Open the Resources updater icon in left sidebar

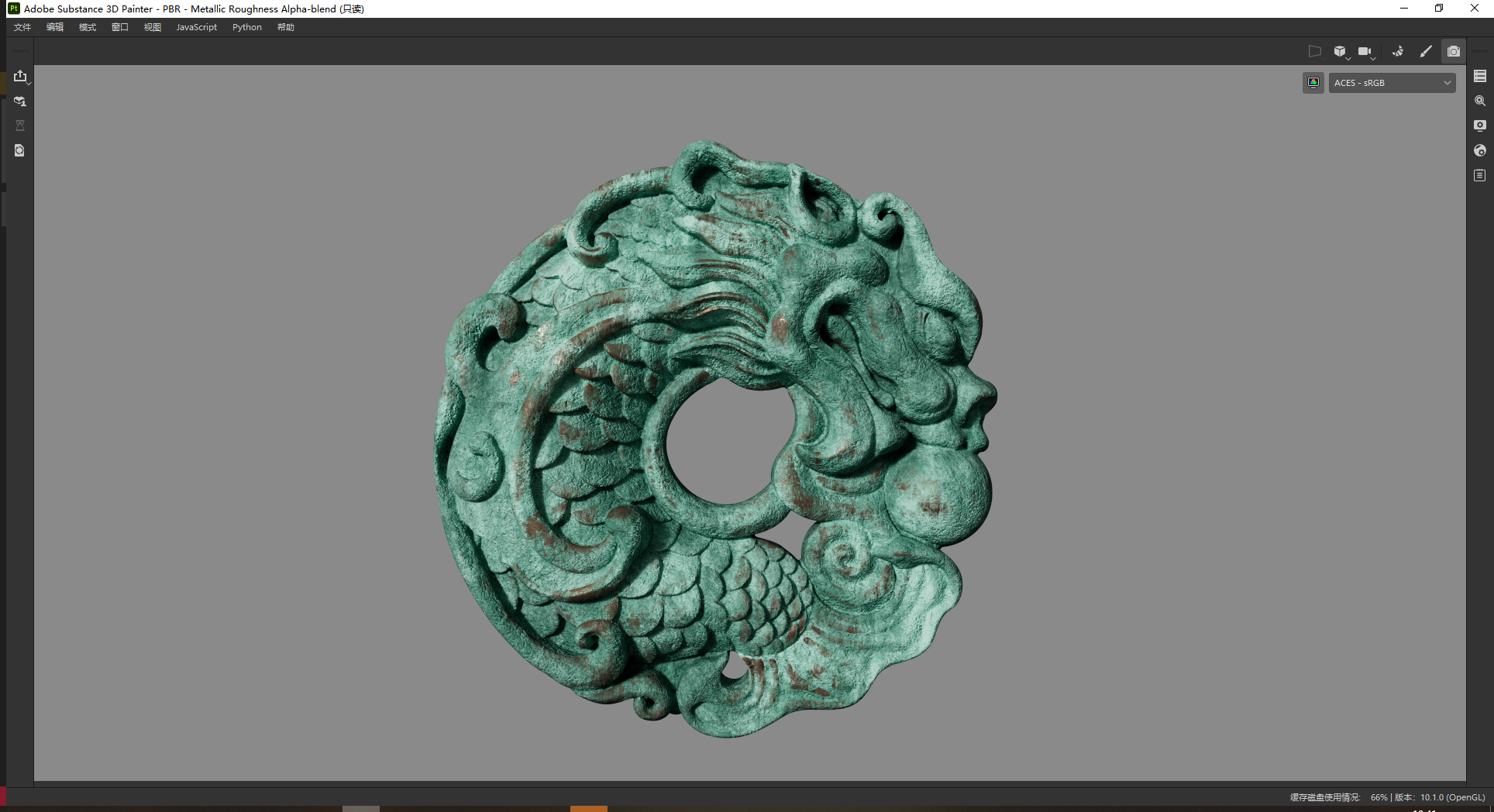click(20, 150)
